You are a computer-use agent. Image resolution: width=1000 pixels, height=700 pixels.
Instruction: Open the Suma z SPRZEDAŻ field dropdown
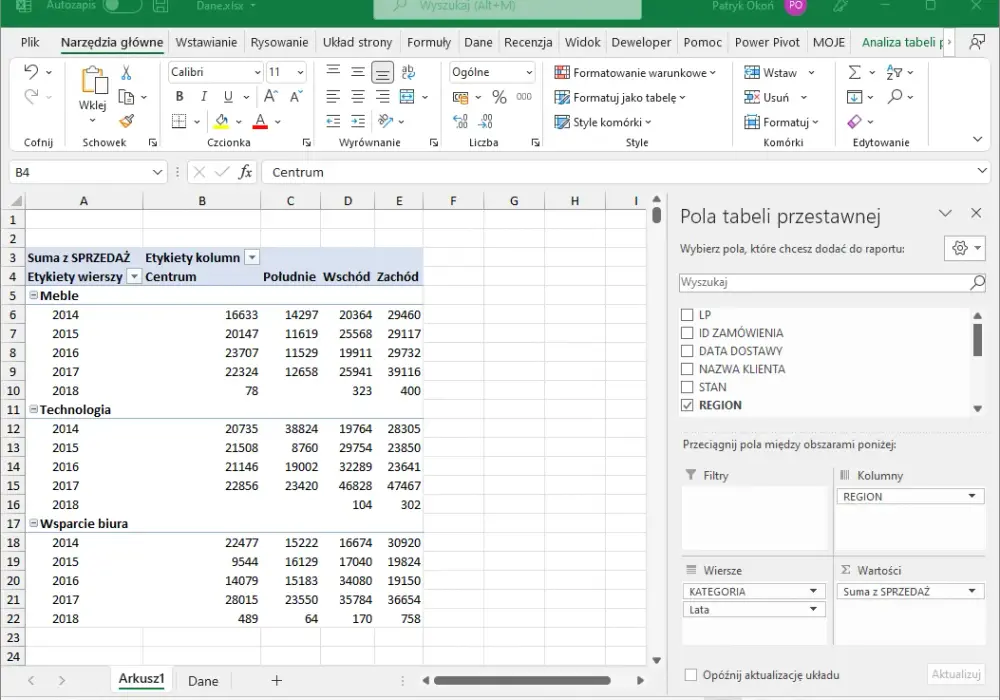[x=972, y=591]
